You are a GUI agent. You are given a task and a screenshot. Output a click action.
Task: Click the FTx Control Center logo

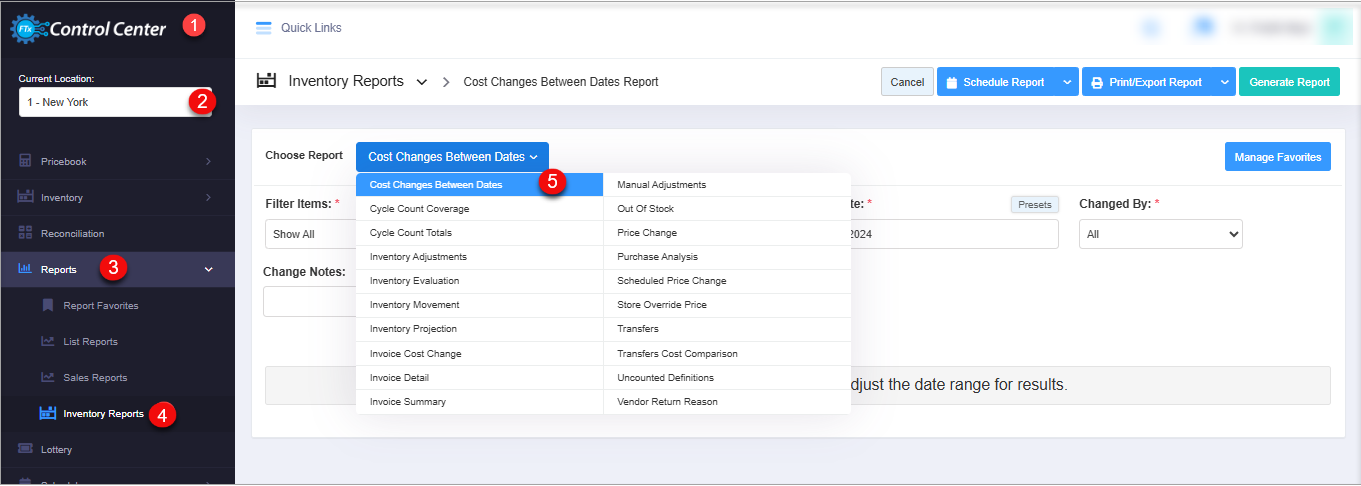[90, 29]
